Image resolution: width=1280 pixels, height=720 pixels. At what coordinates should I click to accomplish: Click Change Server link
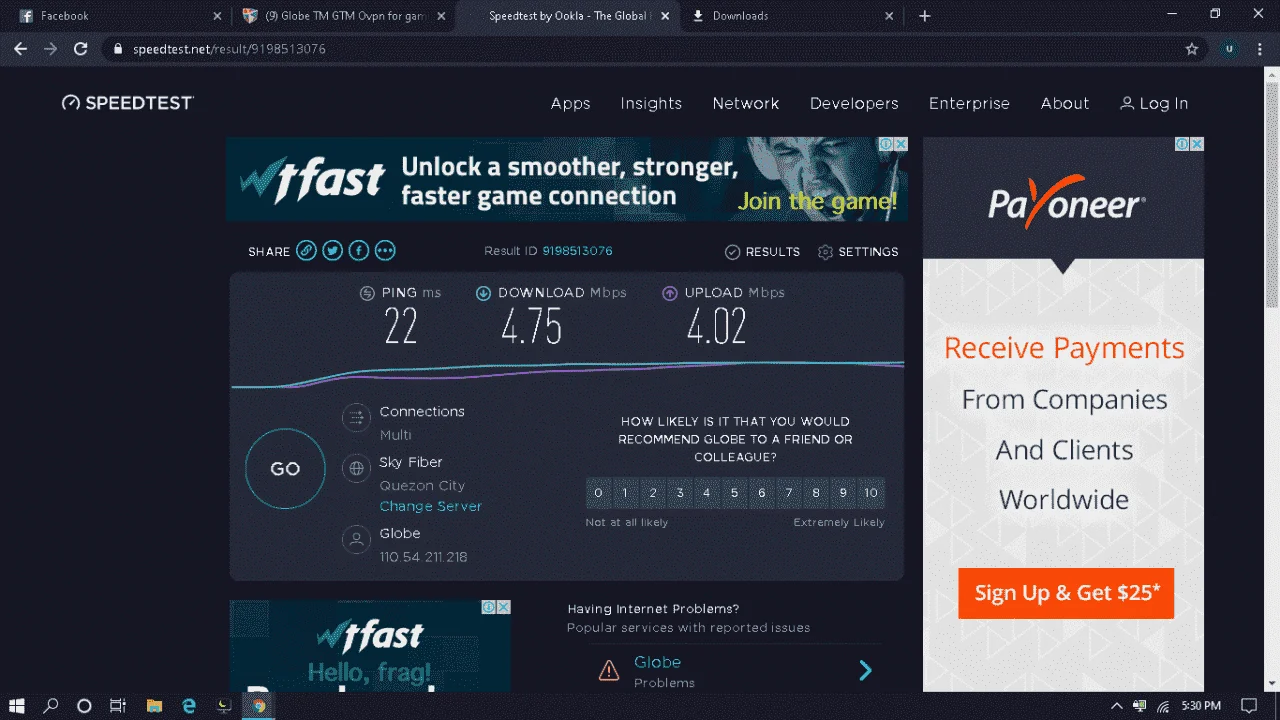pos(430,506)
